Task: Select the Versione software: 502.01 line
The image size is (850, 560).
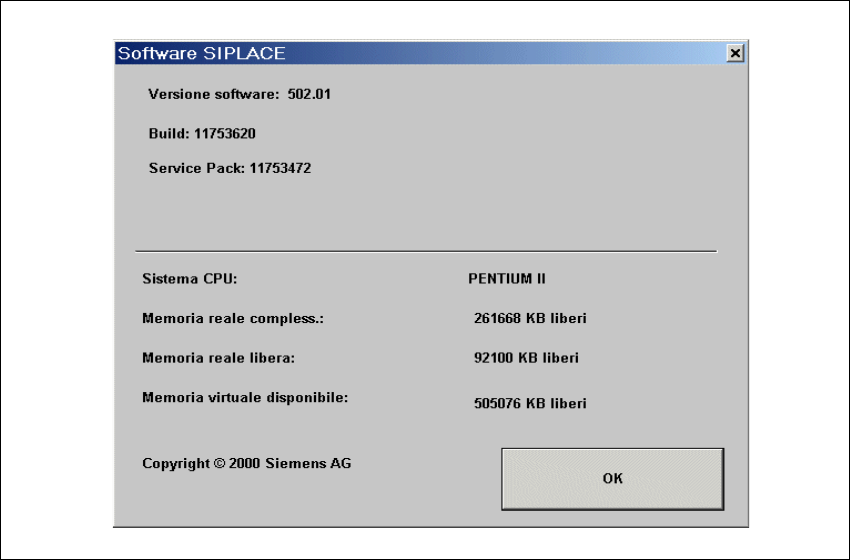Action: [x=240, y=94]
